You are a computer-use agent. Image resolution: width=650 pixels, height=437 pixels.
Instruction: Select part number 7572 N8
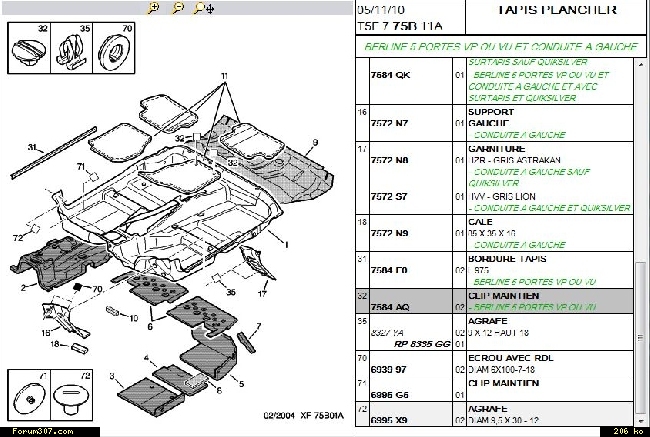(389, 160)
